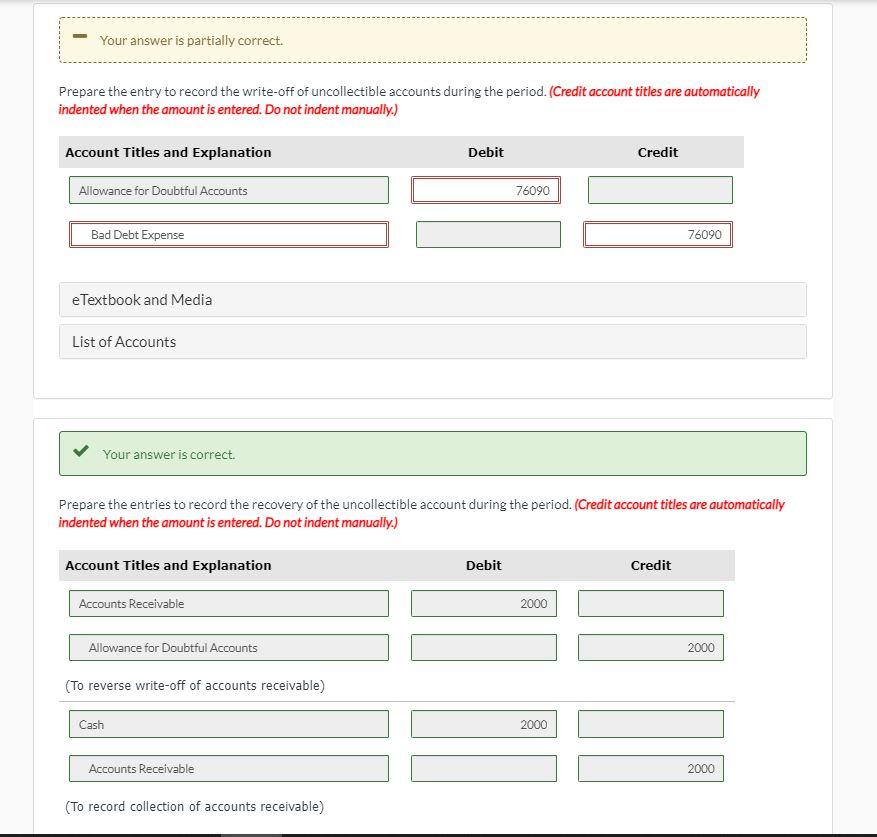Select the Allowance for Doubtful Accounts title field
The image size is (877, 837).
[x=228, y=189]
